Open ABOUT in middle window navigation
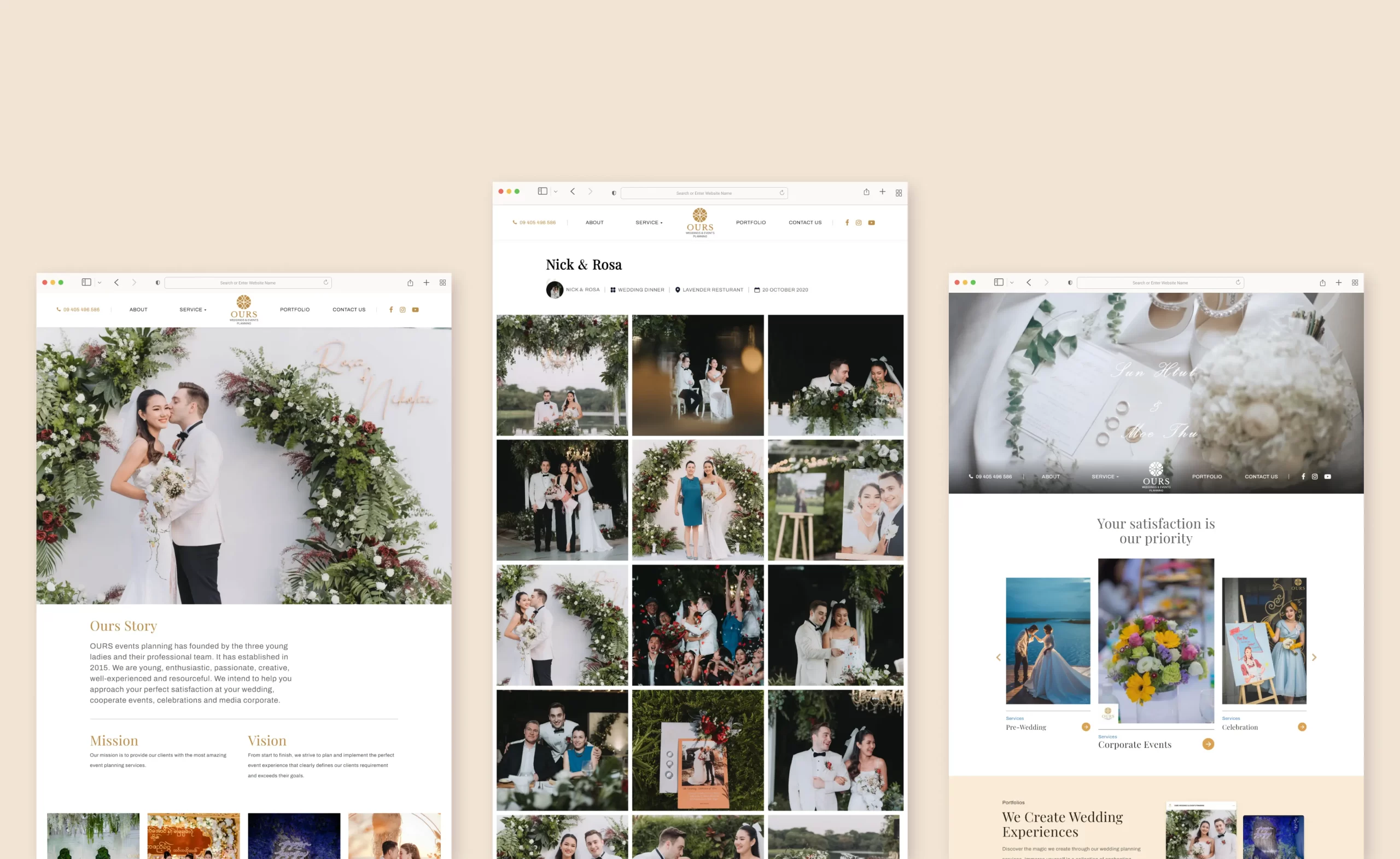 pos(595,223)
